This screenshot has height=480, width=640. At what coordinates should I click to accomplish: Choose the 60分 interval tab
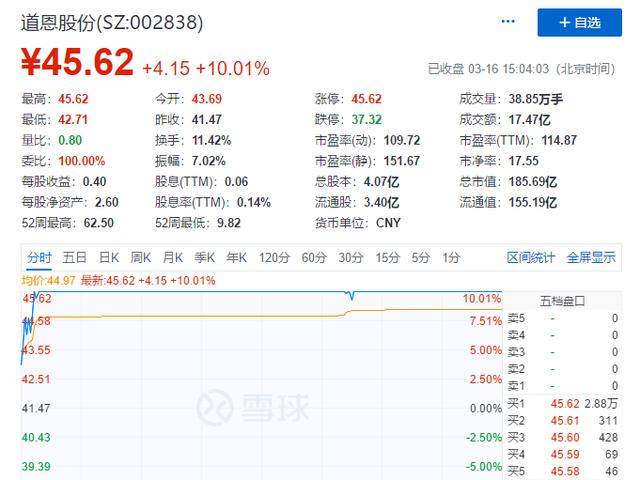(x=314, y=257)
